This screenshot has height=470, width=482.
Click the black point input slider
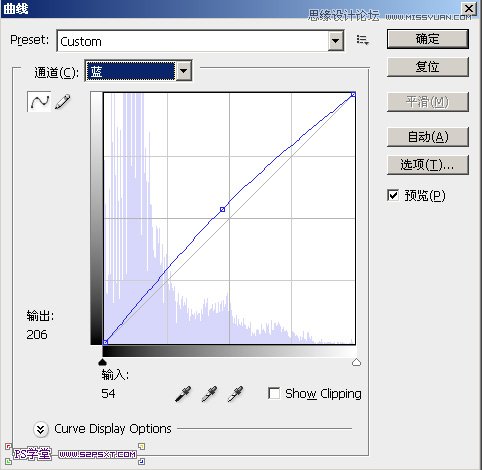pos(103,362)
